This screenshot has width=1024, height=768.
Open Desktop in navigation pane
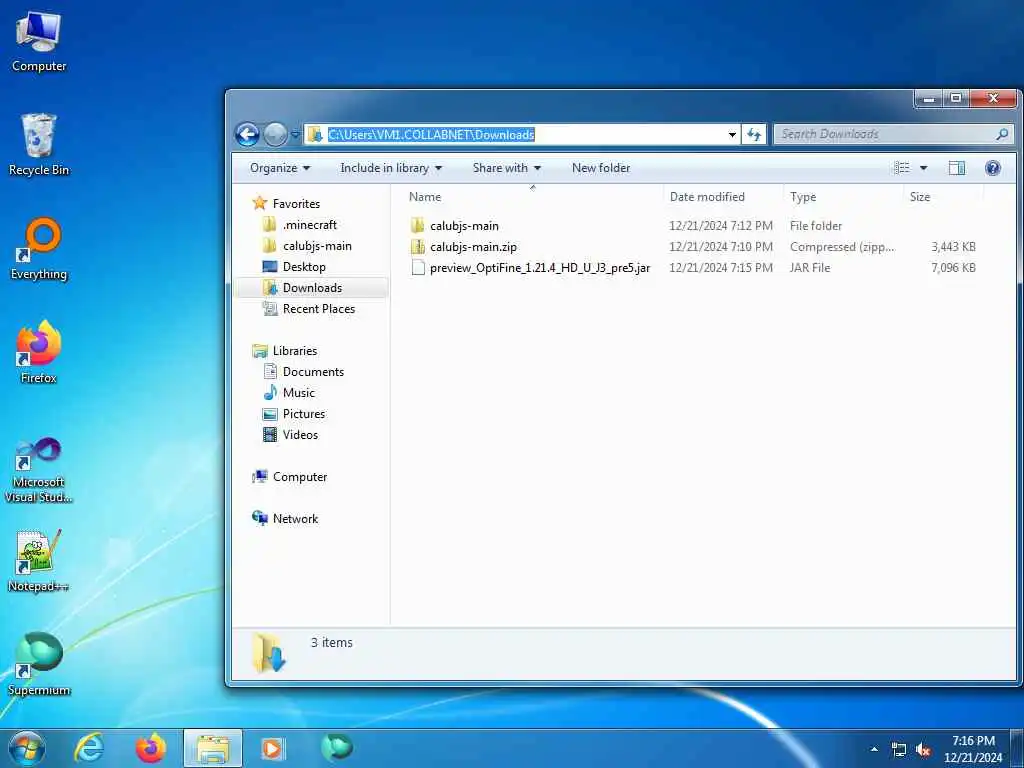[304, 266]
